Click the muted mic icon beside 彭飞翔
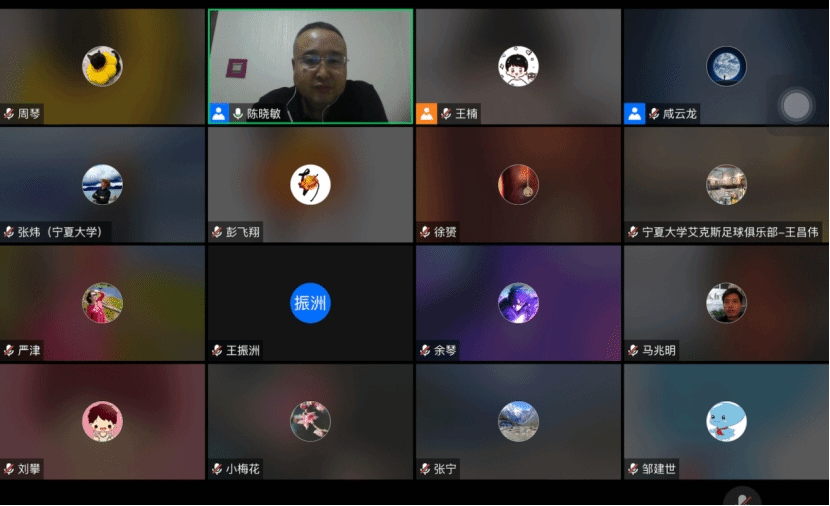 pos(217,232)
